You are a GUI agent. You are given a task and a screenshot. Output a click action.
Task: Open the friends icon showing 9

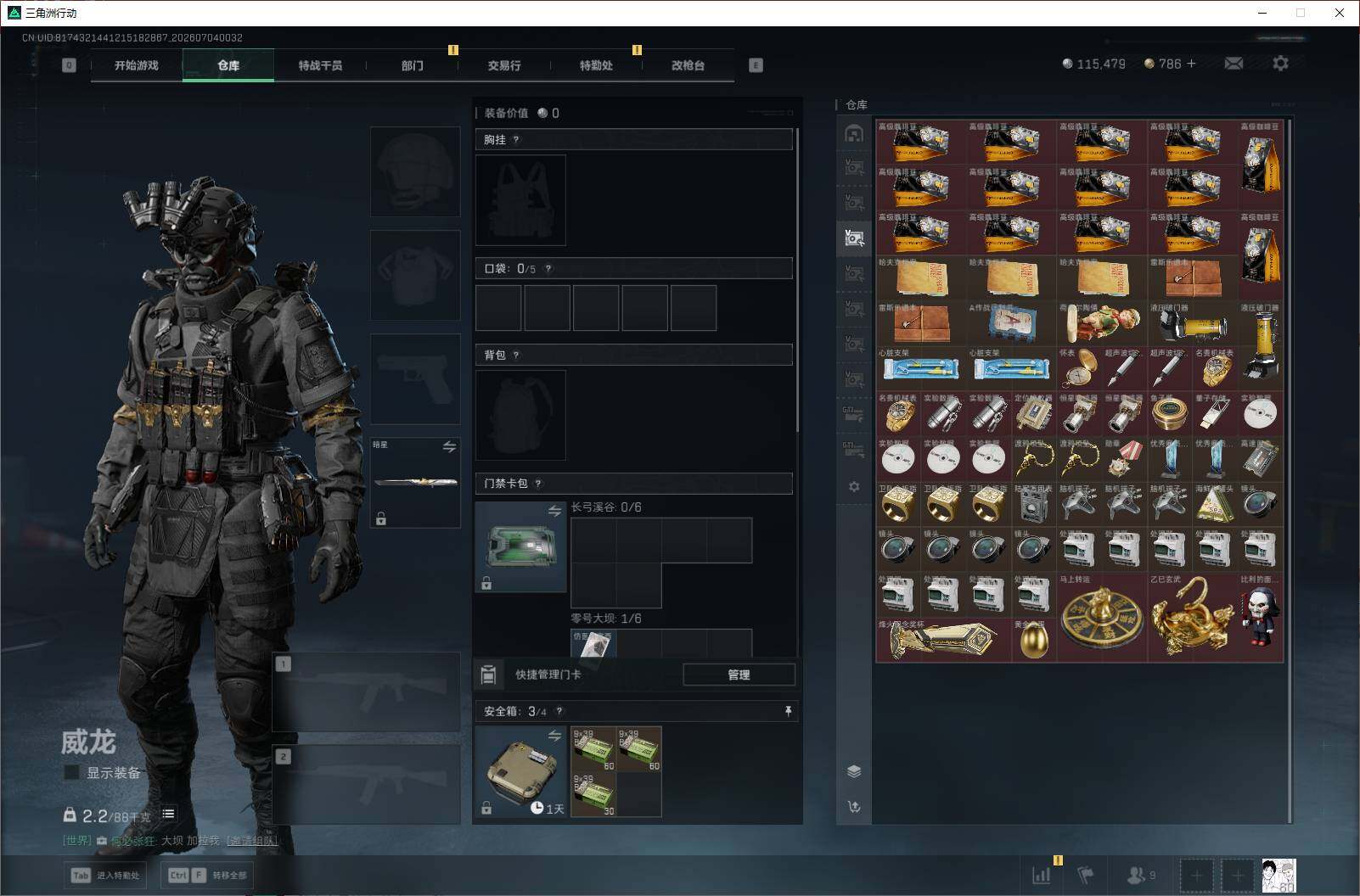point(1140,875)
